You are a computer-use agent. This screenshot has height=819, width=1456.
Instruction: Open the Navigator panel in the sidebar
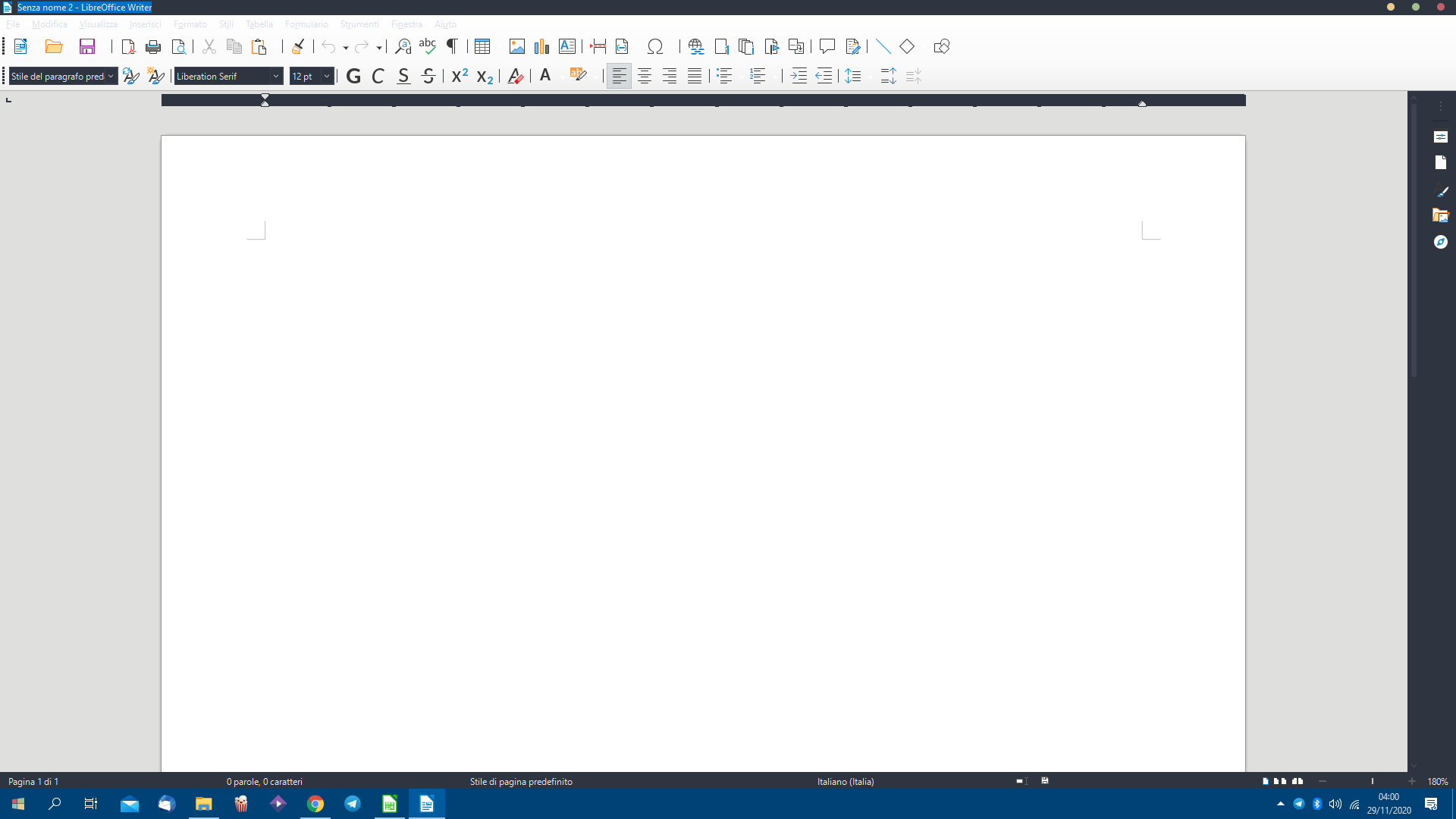pyautogui.click(x=1441, y=242)
